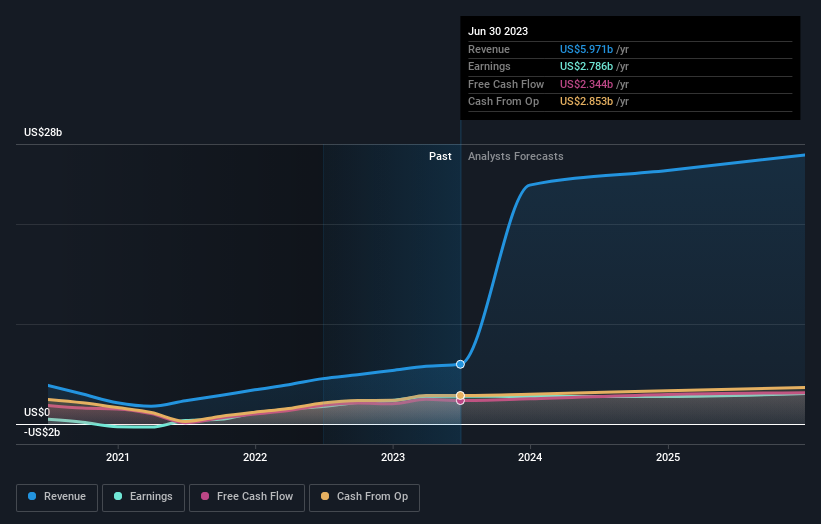Toggle the Free Cash Flow legend button

point(247,497)
